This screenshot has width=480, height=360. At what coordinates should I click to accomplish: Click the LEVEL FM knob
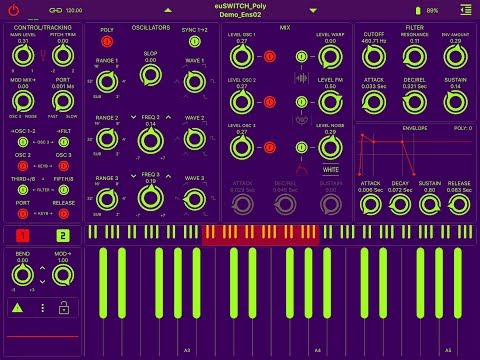point(330,102)
